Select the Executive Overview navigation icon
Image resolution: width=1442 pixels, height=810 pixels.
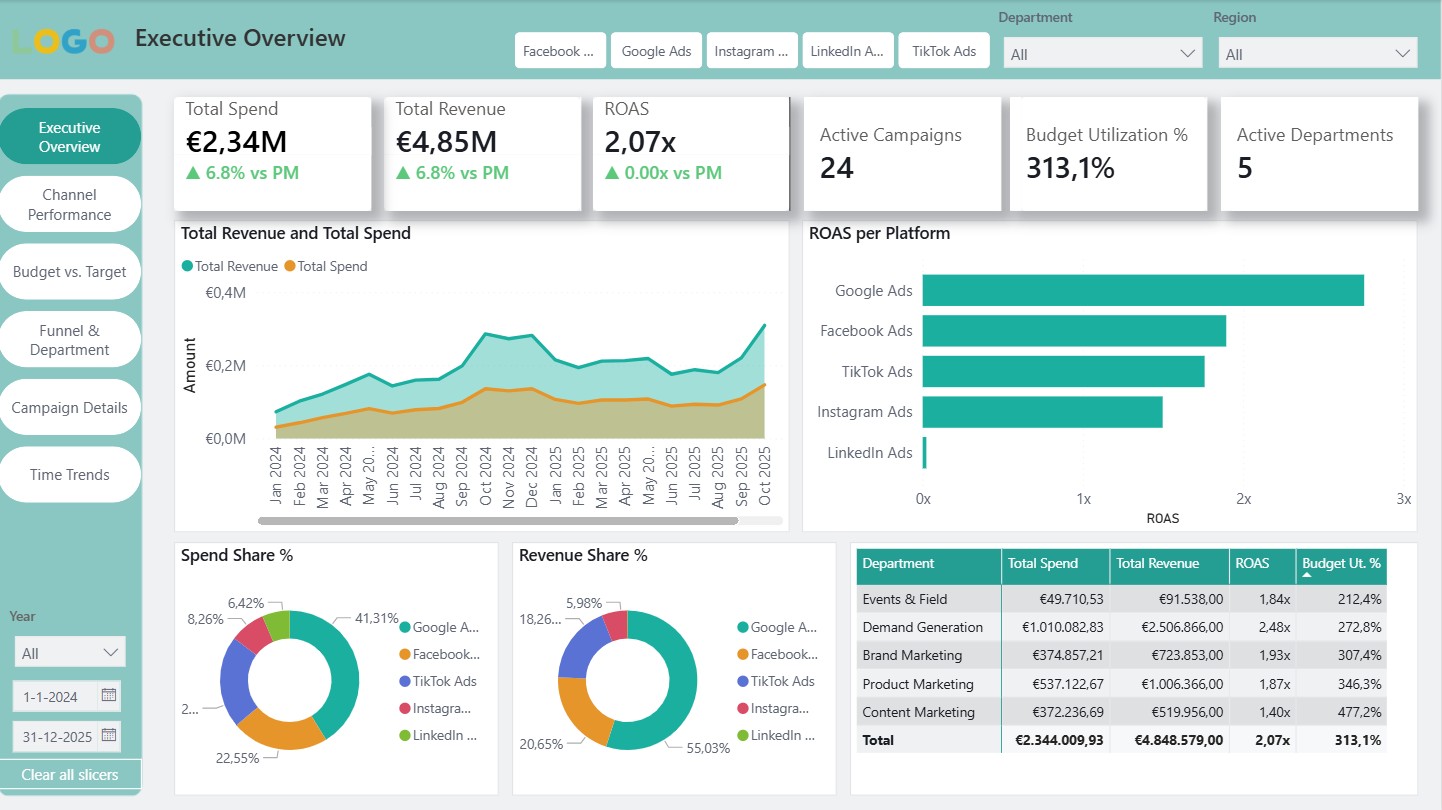pos(70,134)
